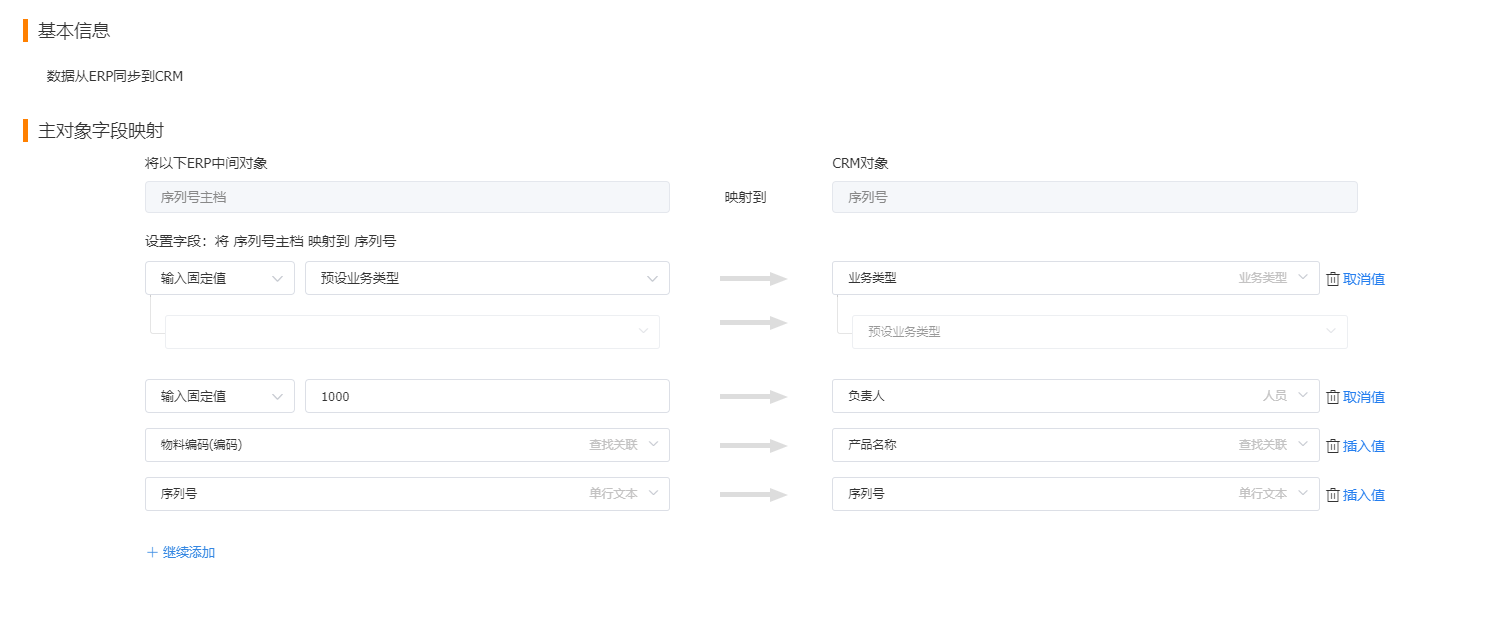This screenshot has width=1505, height=622.
Task: Click trash icon for 业务类型 row
Action: point(1332,279)
